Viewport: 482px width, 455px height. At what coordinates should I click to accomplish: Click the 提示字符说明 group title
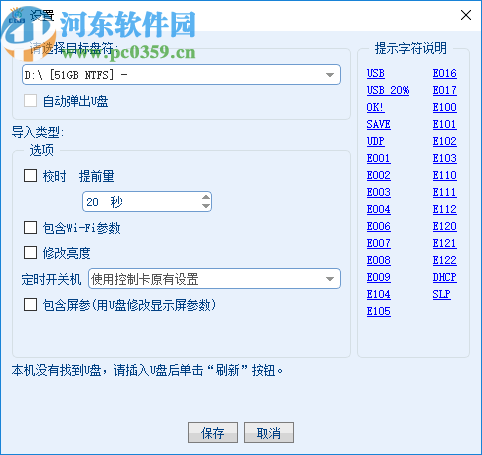tap(411, 48)
